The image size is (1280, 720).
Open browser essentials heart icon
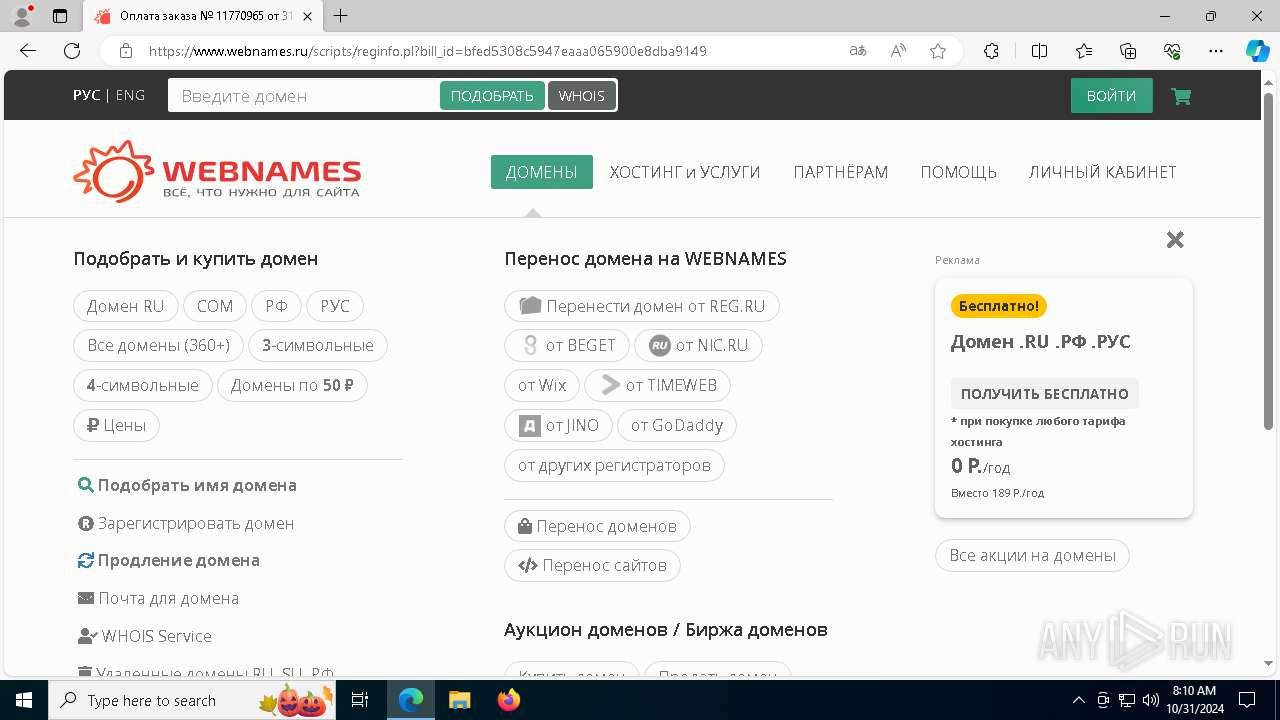pyautogui.click(x=1172, y=51)
